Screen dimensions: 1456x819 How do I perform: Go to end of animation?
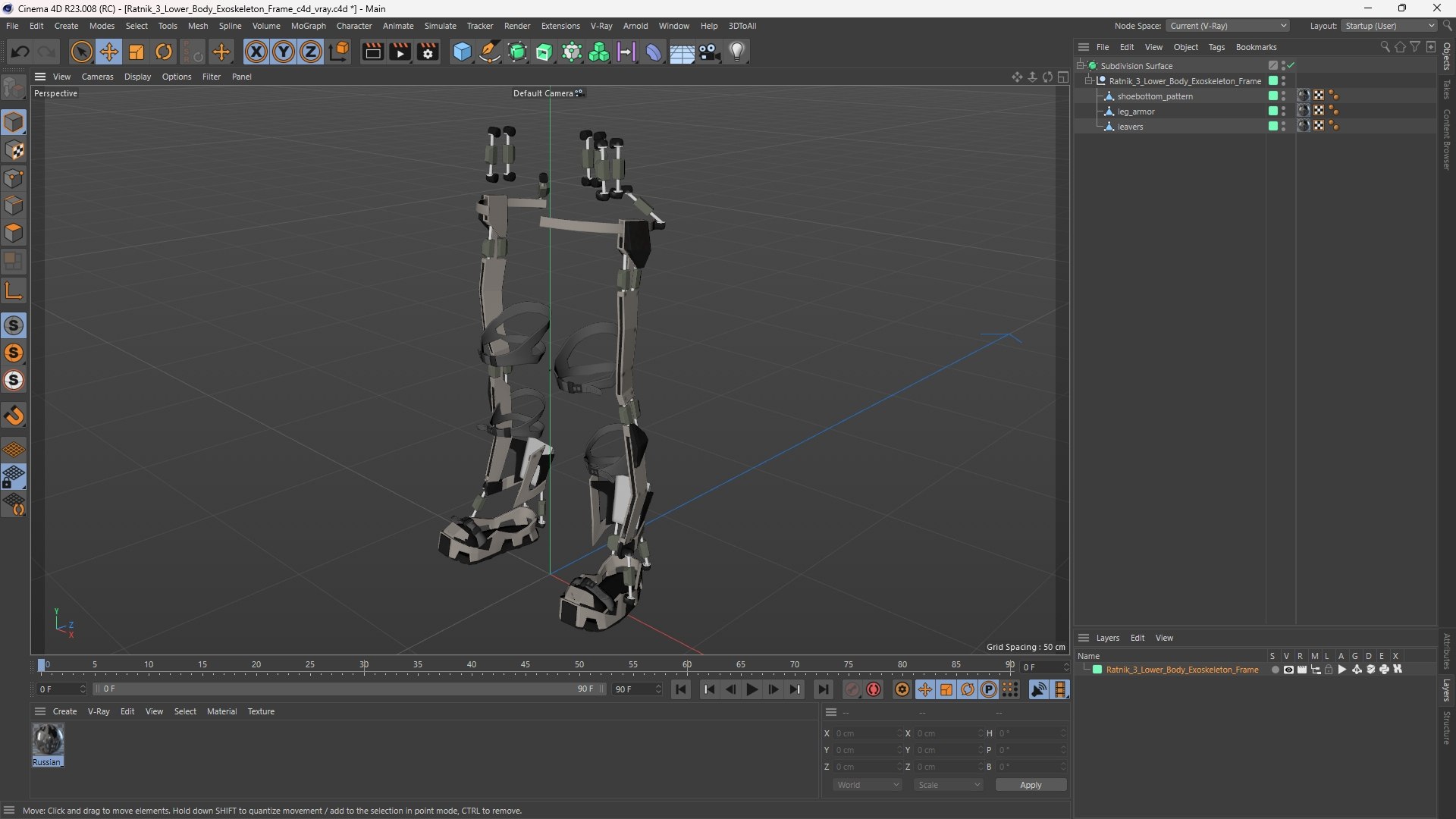(823, 689)
